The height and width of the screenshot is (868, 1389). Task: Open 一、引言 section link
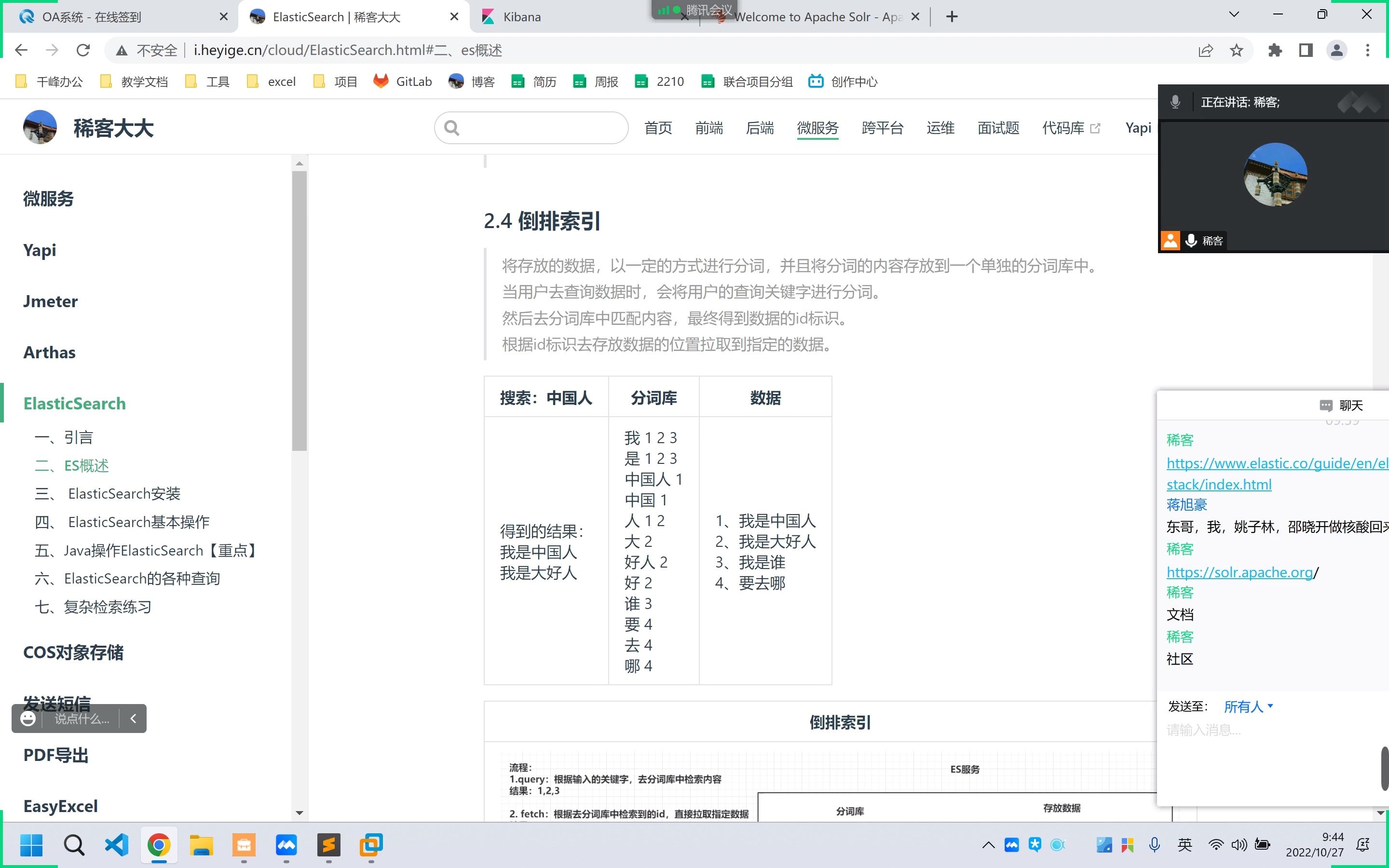pyautogui.click(x=64, y=437)
